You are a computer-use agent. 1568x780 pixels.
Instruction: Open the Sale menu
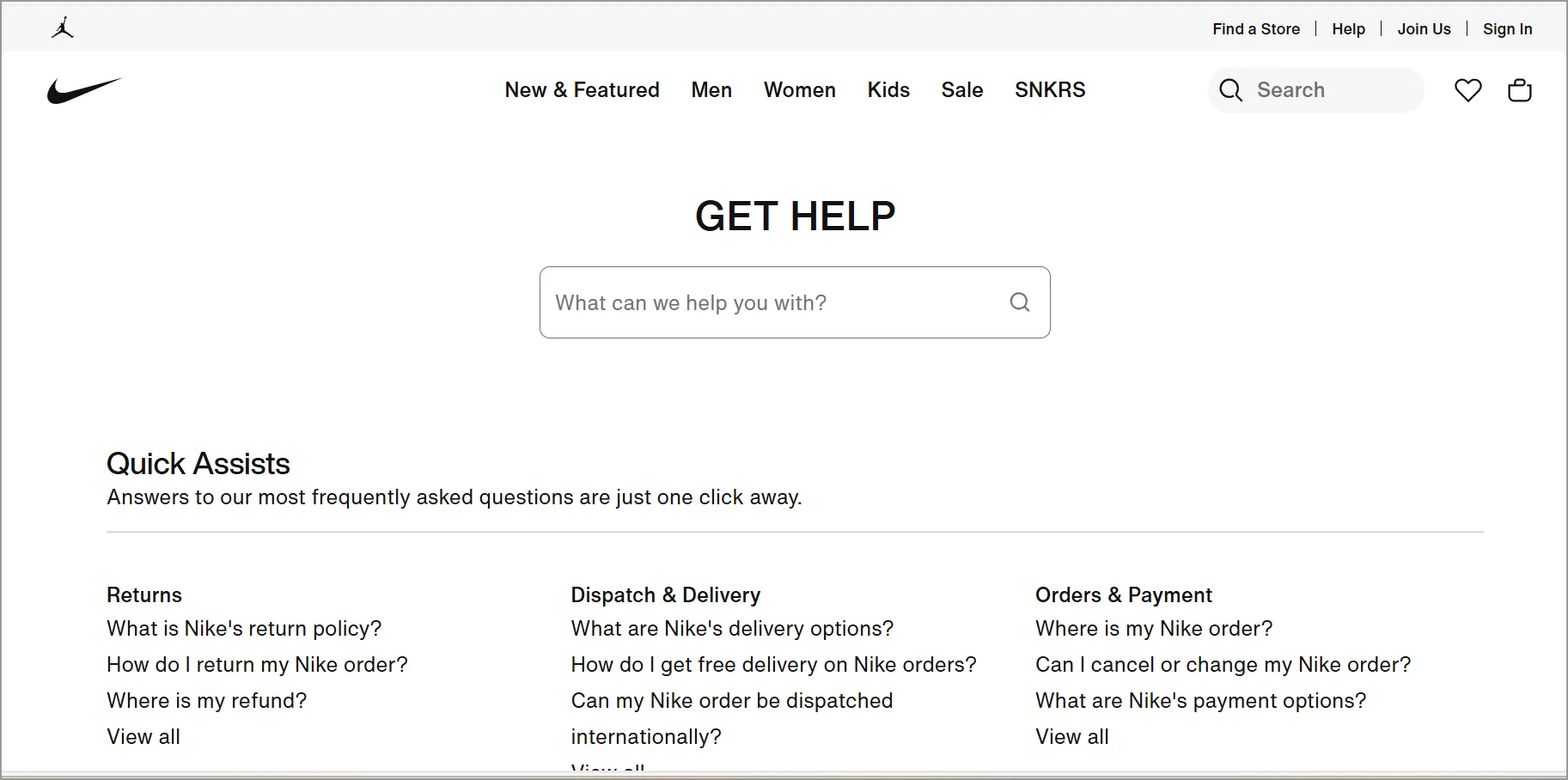tap(962, 90)
